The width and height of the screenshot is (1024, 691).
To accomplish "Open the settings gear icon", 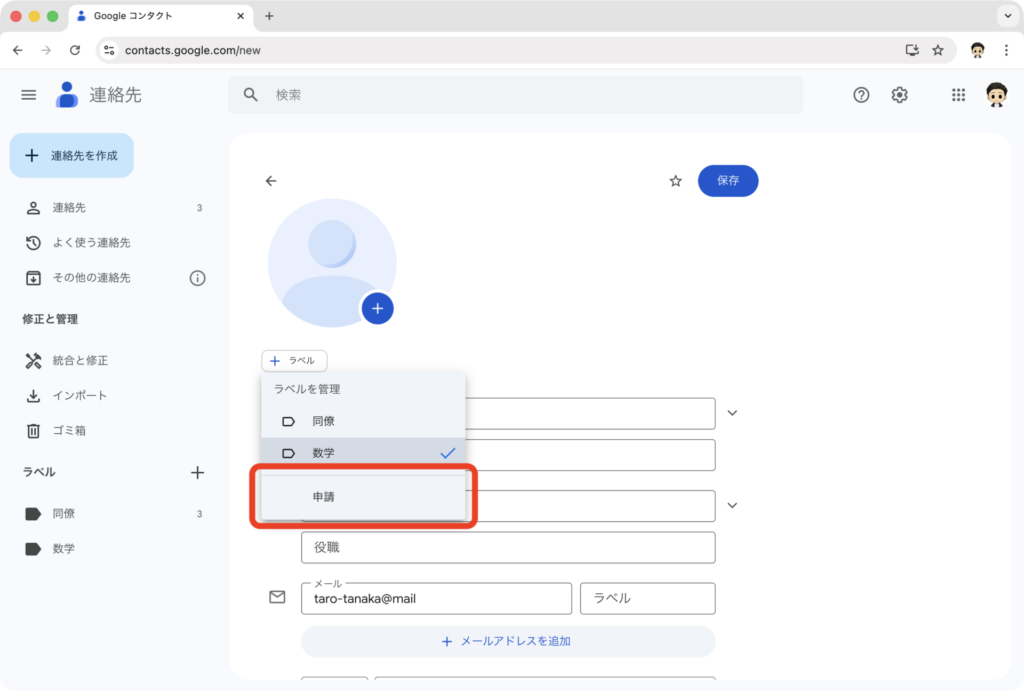I will (900, 95).
